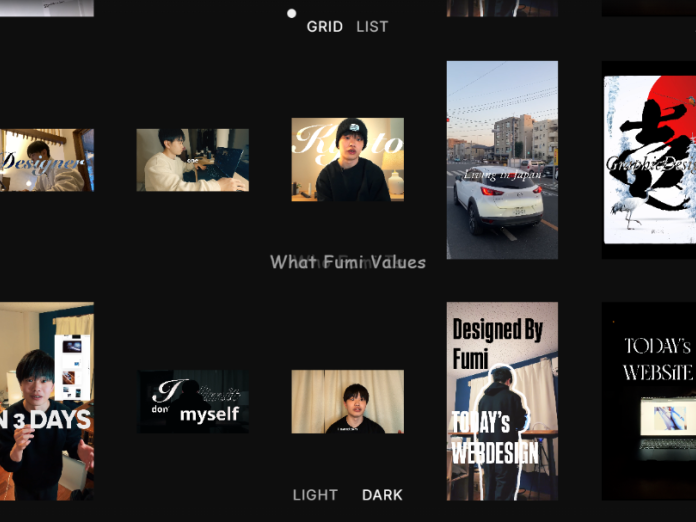Screen dimensions: 696x522
Task: Switch to GRID view
Action: click(324, 27)
